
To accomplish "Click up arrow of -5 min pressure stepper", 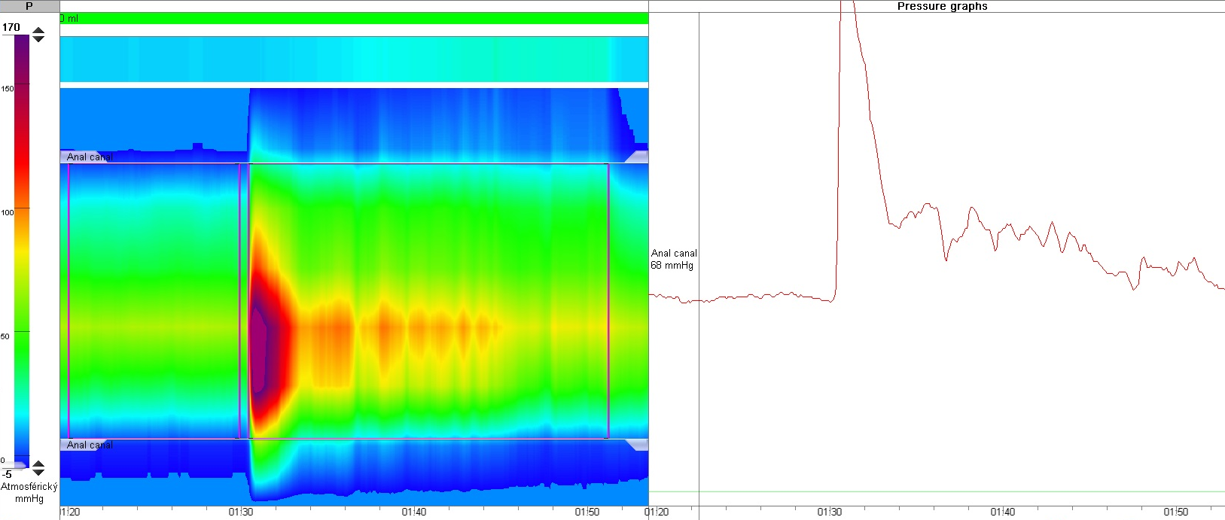I will (38, 465).
